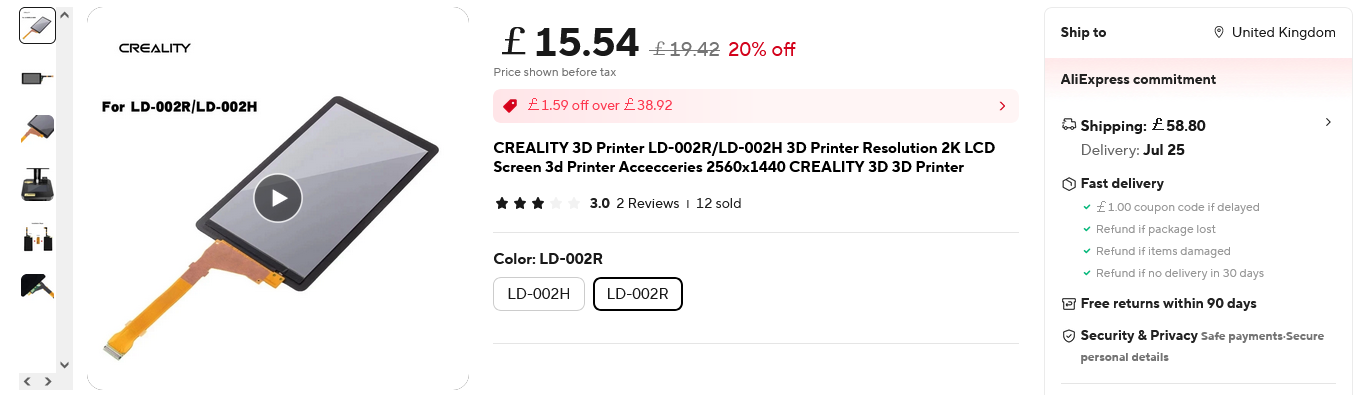Expand shipping details chevron
1365x395 pixels.
[x=1328, y=122]
